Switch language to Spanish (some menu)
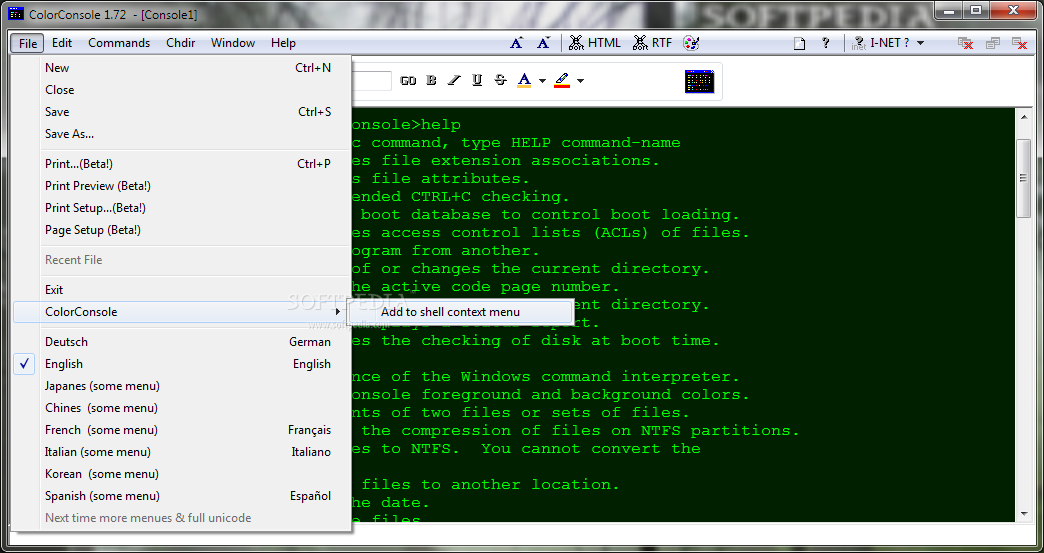 (x=181, y=496)
